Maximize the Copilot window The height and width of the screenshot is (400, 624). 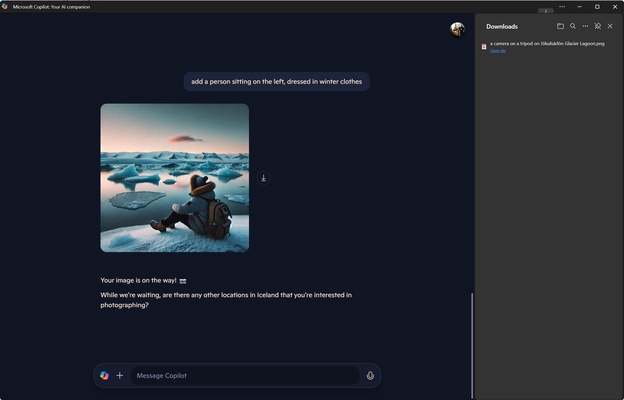coord(597,7)
